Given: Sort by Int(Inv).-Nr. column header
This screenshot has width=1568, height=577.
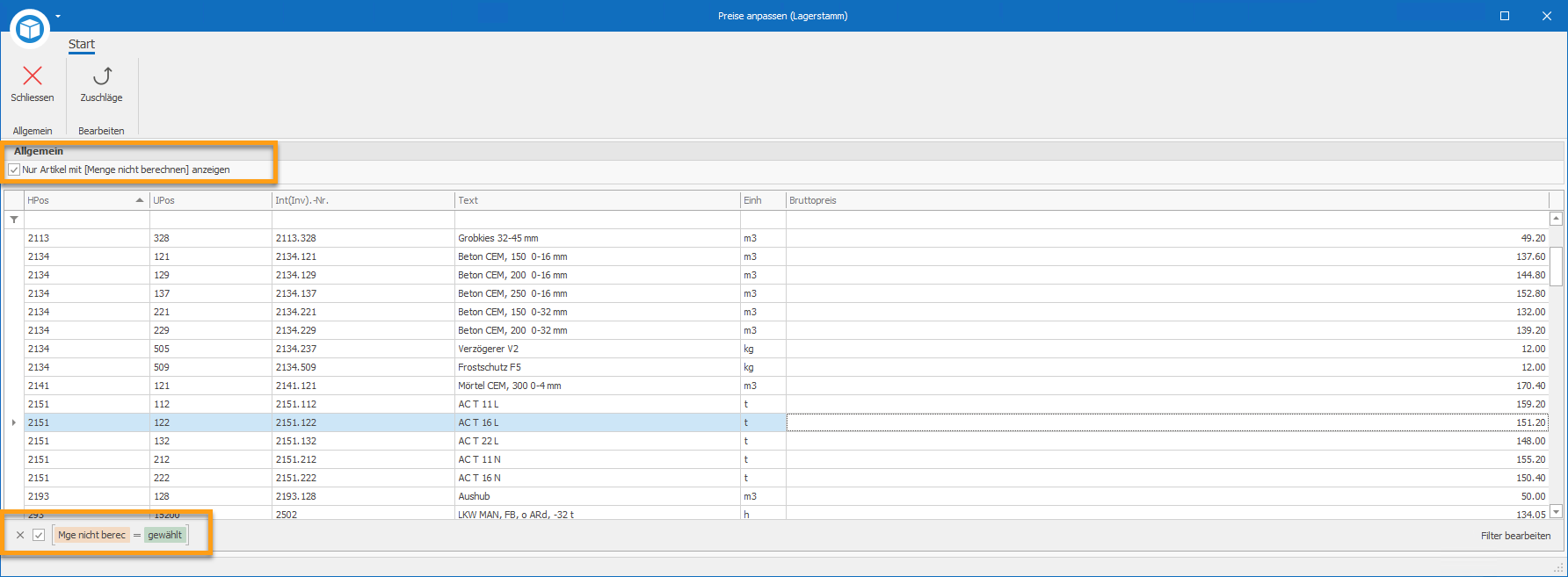Looking at the screenshot, I should pyautogui.click(x=363, y=200).
